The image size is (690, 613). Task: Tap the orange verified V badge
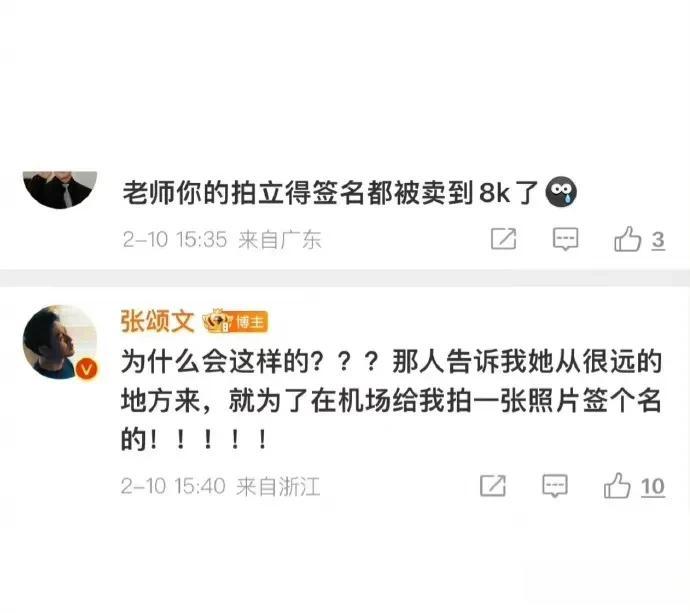coord(87,369)
